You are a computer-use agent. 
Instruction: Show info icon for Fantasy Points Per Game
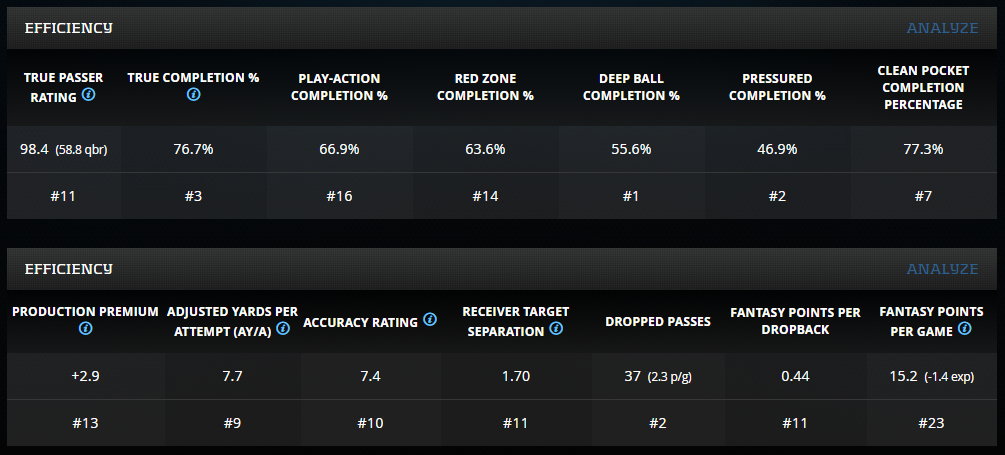[965, 328]
